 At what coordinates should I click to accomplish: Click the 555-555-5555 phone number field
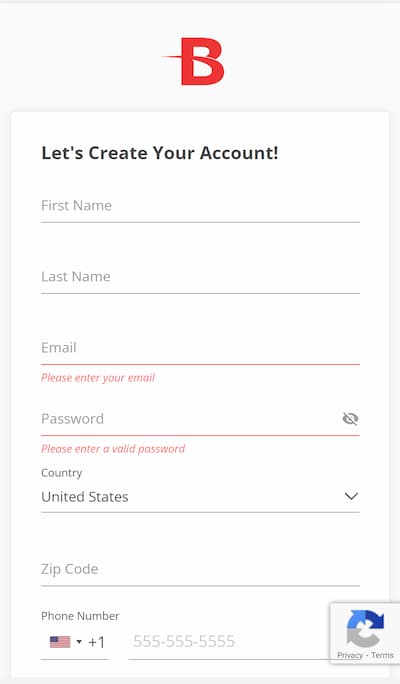click(x=229, y=642)
